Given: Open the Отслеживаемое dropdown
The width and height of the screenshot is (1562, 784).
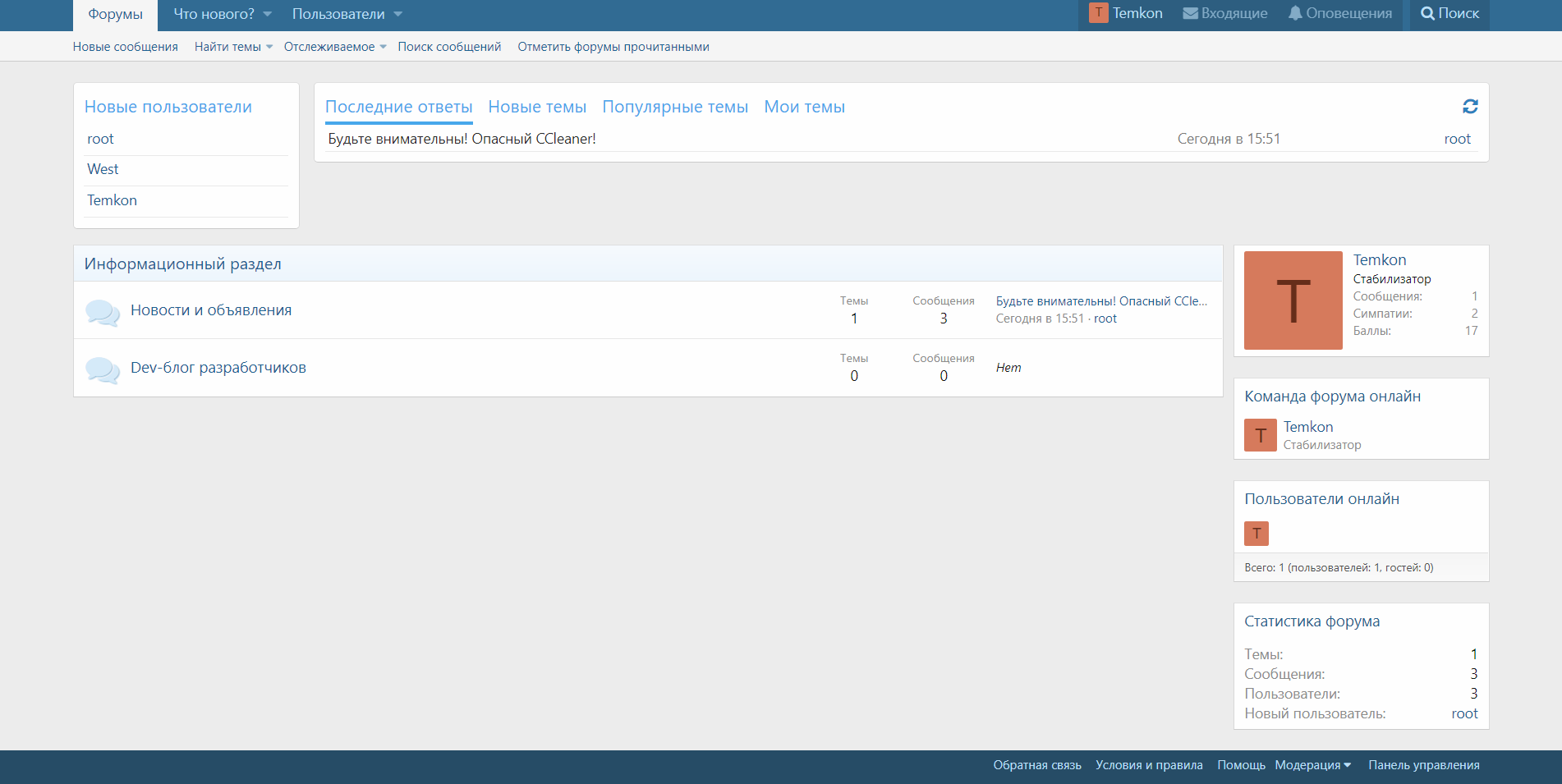Looking at the screenshot, I should point(335,47).
